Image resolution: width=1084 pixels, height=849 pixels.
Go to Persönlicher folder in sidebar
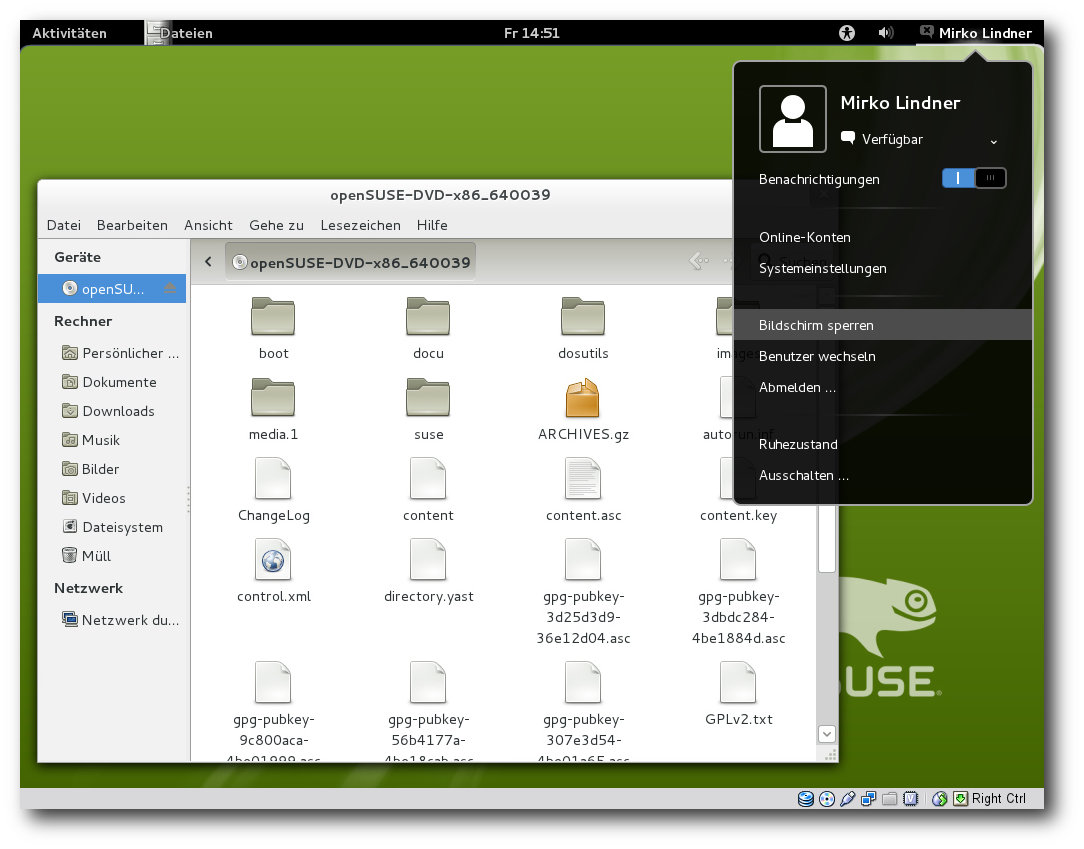click(x=120, y=353)
